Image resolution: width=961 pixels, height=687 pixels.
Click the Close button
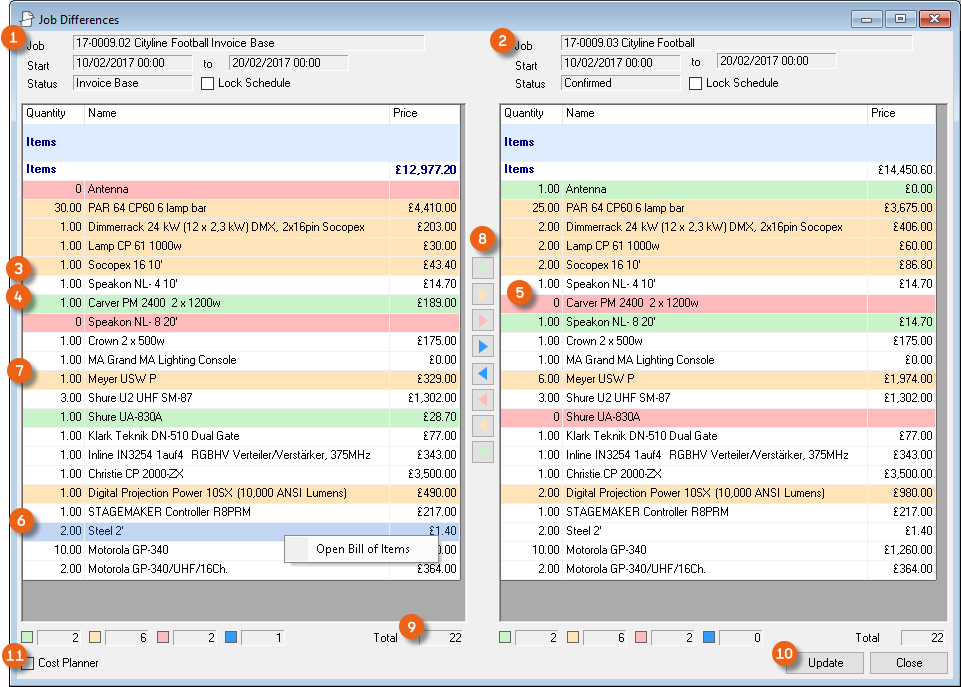908,663
